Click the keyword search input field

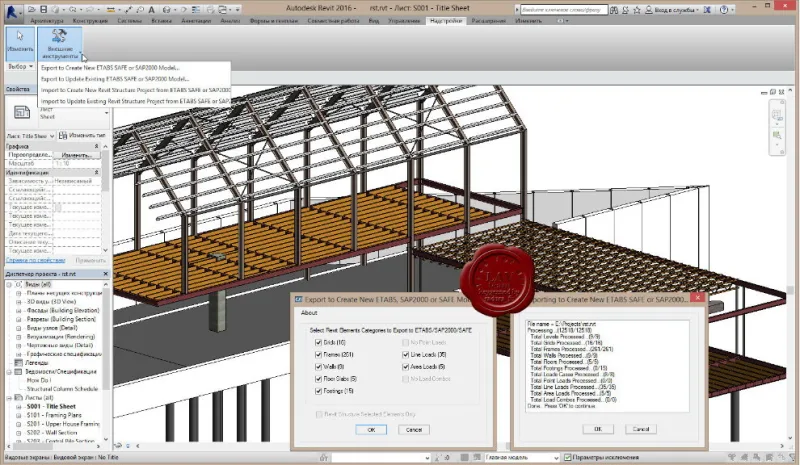(x=564, y=10)
